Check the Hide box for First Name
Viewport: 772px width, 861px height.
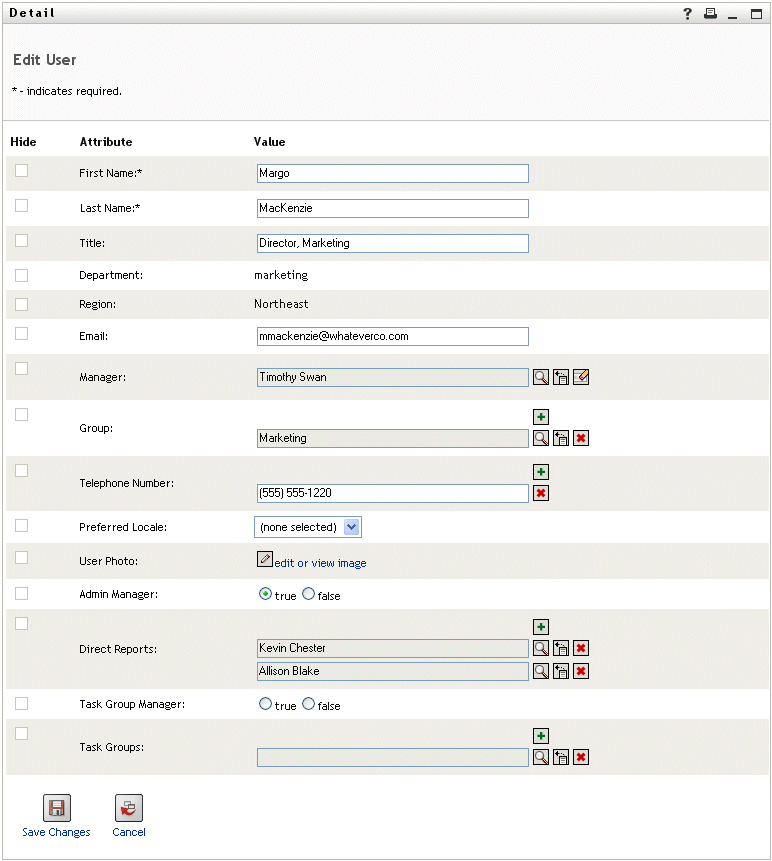click(21, 171)
